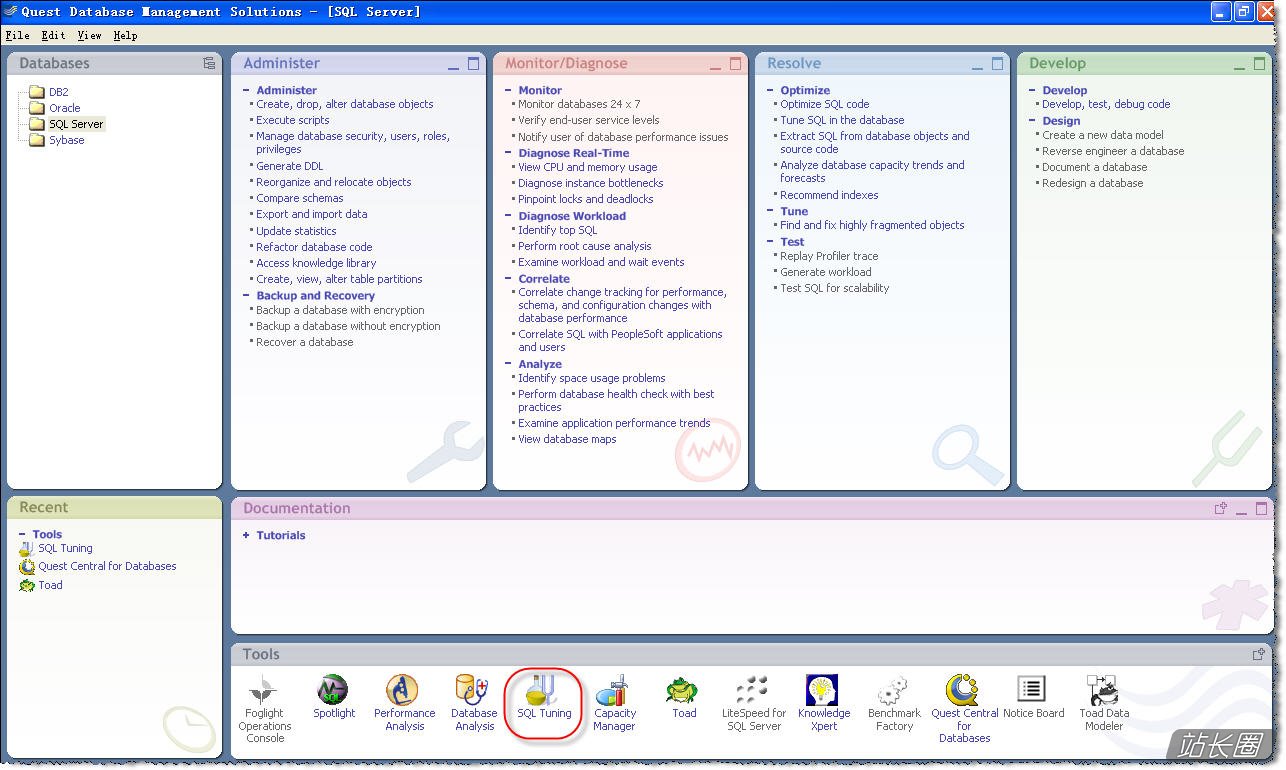Collapse the Design section in the Develop panel
Viewport: 1286px width, 770px height.
click(x=1032, y=121)
